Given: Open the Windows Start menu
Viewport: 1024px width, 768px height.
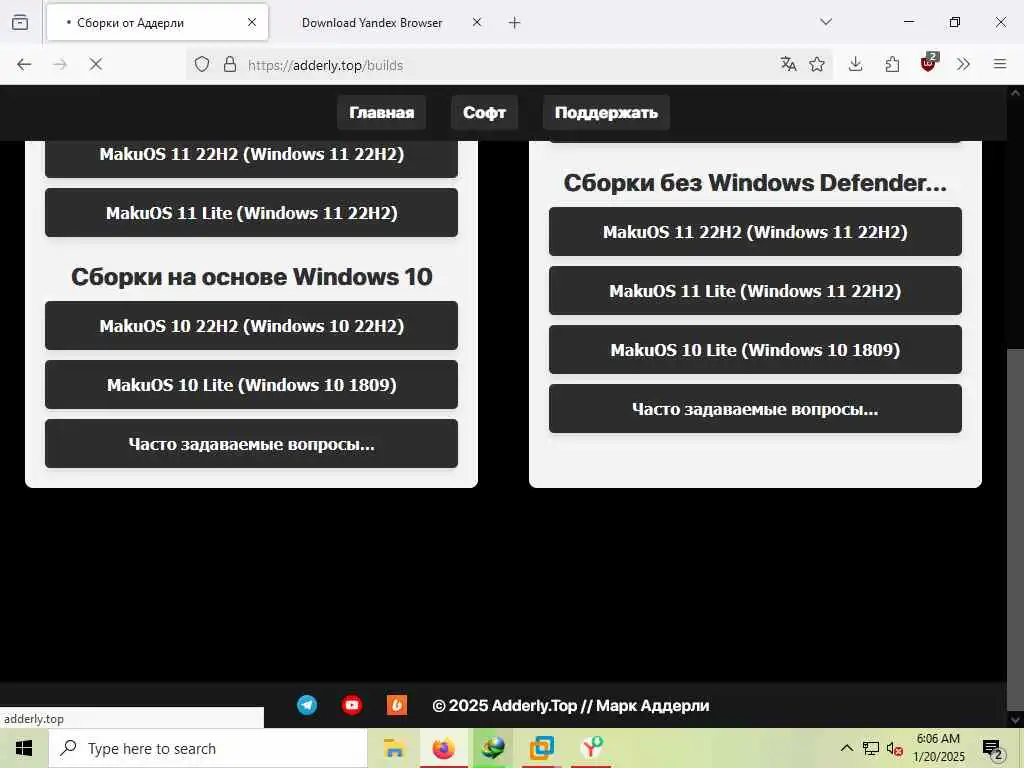Looking at the screenshot, I should 24,748.
